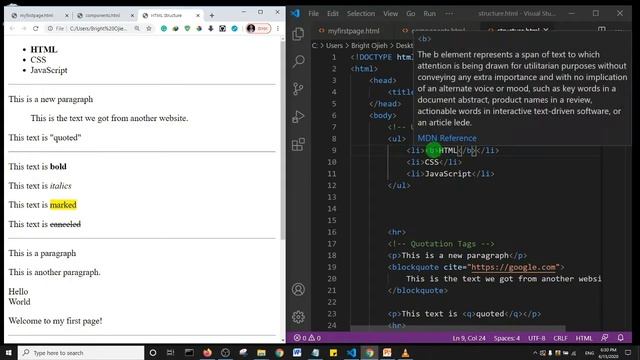Open the Selection menu in VS Code
This screenshot has height=360, width=640.
361,13
